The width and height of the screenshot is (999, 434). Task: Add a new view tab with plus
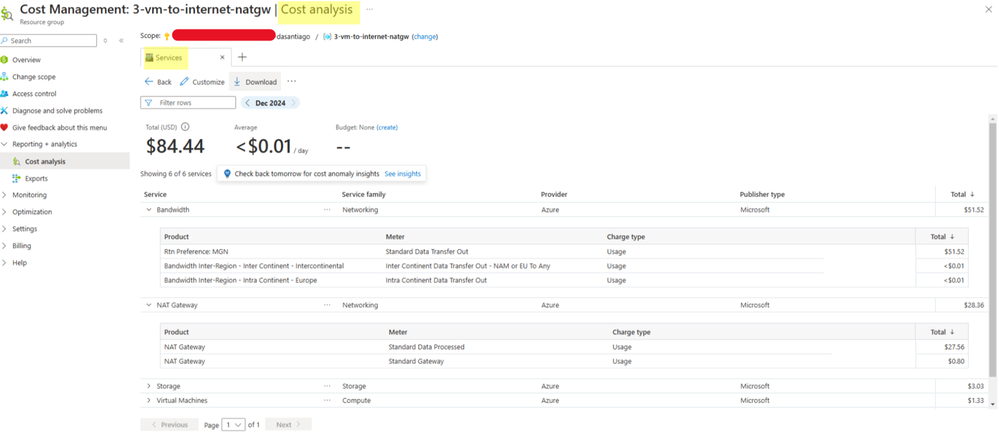[x=242, y=57]
